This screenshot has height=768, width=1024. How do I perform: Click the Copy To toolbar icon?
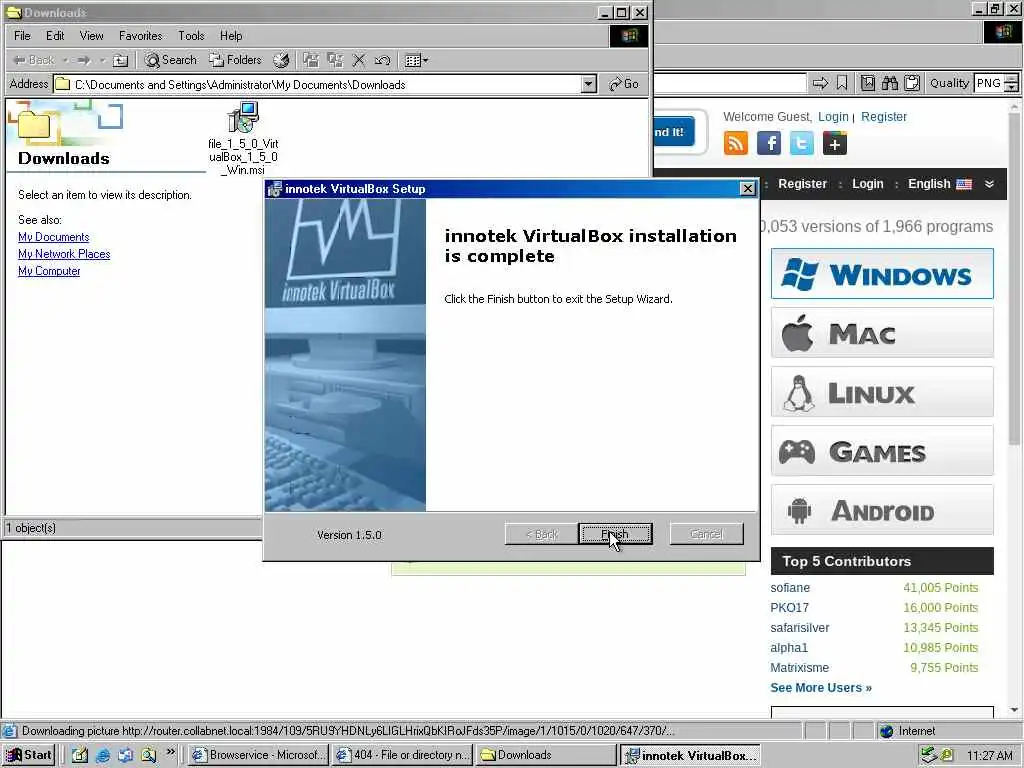click(x=335, y=61)
